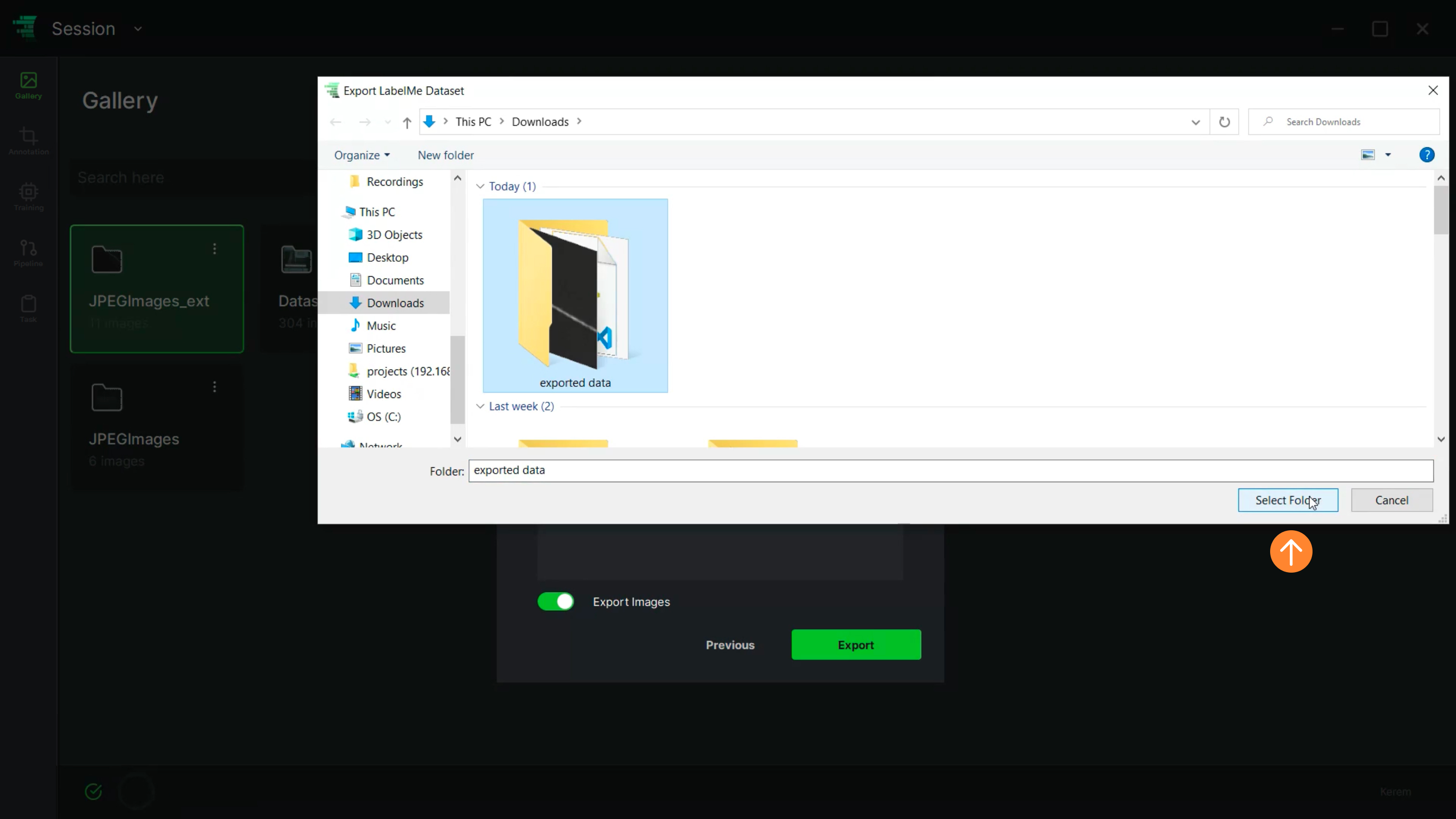Open options menu of JPEGImages_ext card
This screenshot has width=1456, height=819.
[214, 248]
